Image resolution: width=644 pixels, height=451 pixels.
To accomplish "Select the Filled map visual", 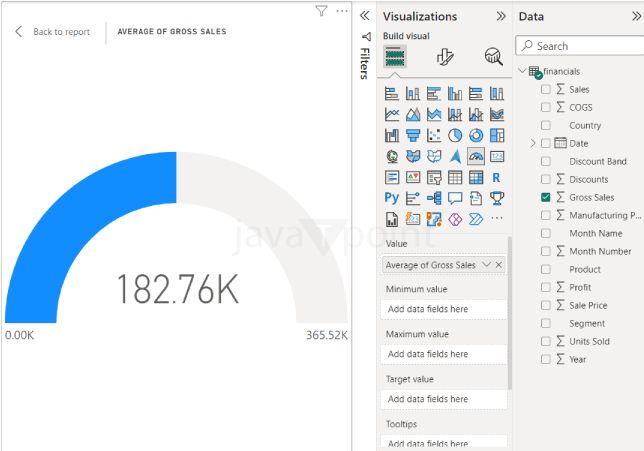I will (x=413, y=156).
